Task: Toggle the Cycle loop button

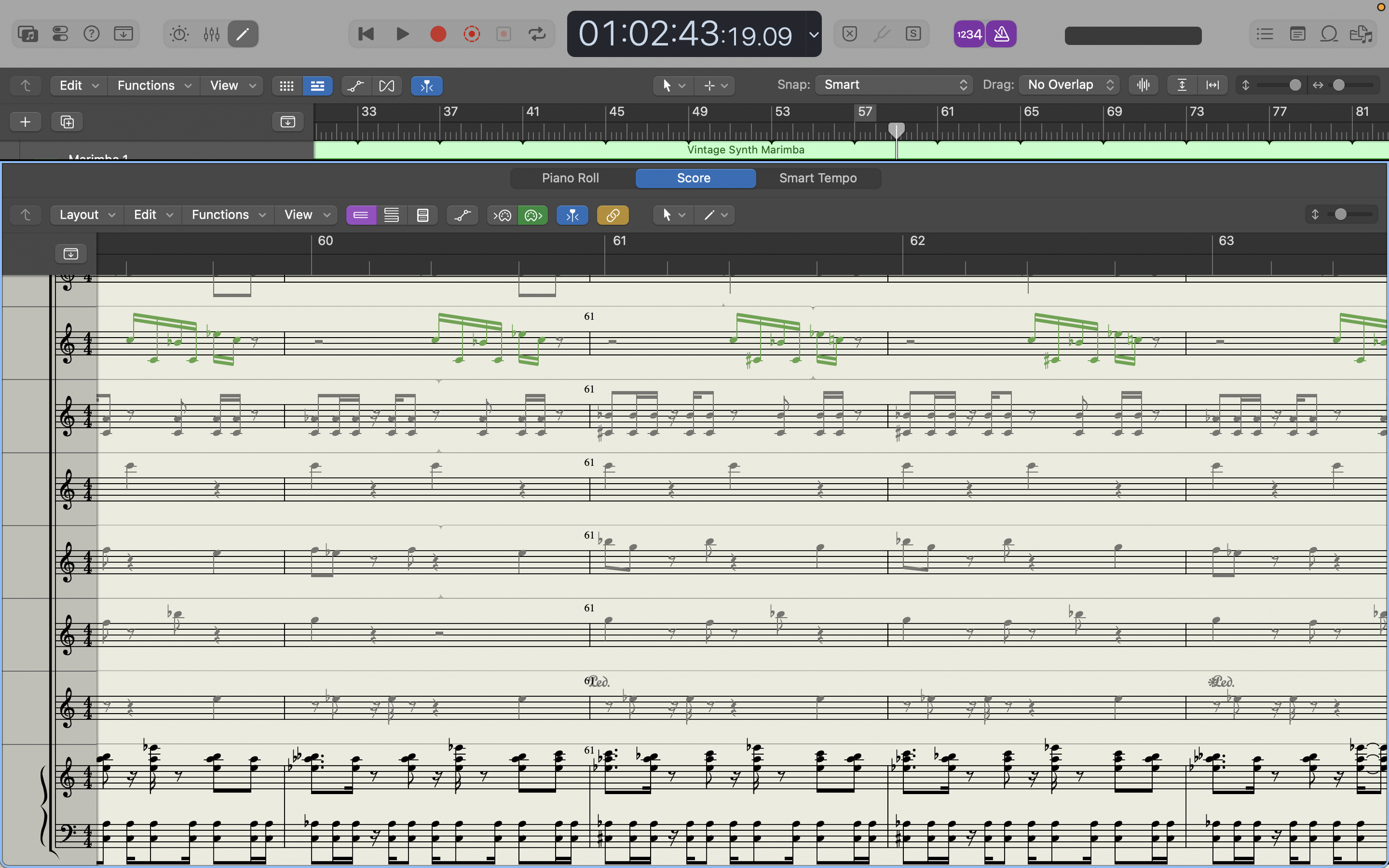Action: coord(537,34)
